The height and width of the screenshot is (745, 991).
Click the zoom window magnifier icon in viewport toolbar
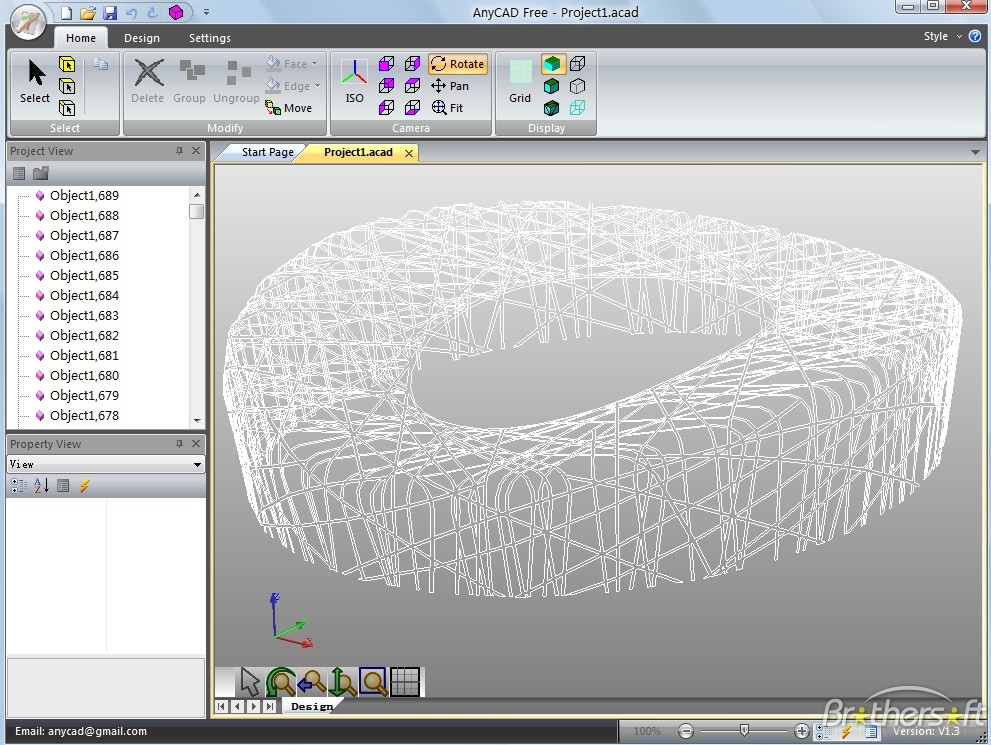[374, 682]
